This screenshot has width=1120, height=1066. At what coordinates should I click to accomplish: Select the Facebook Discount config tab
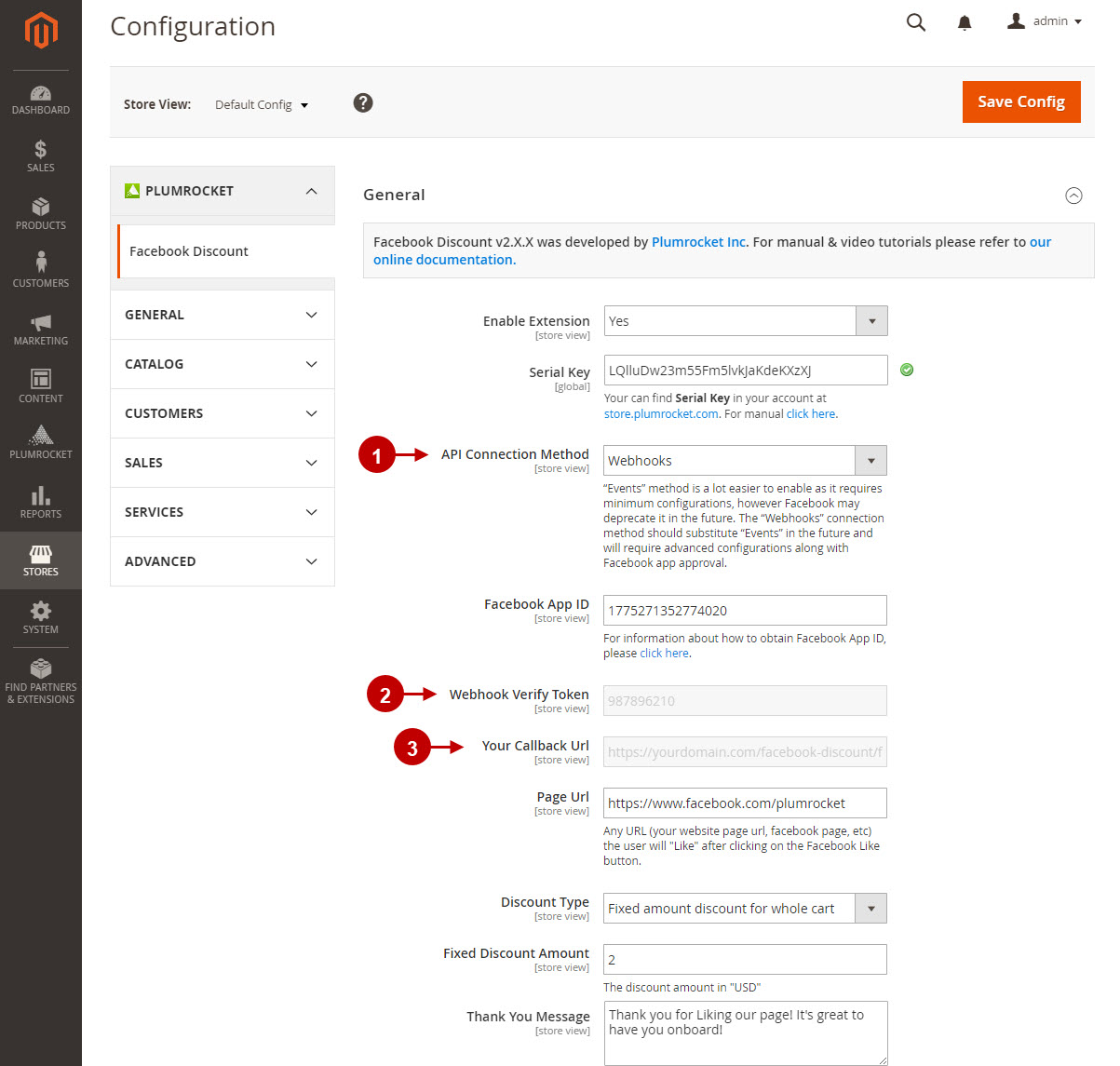pos(226,251)
